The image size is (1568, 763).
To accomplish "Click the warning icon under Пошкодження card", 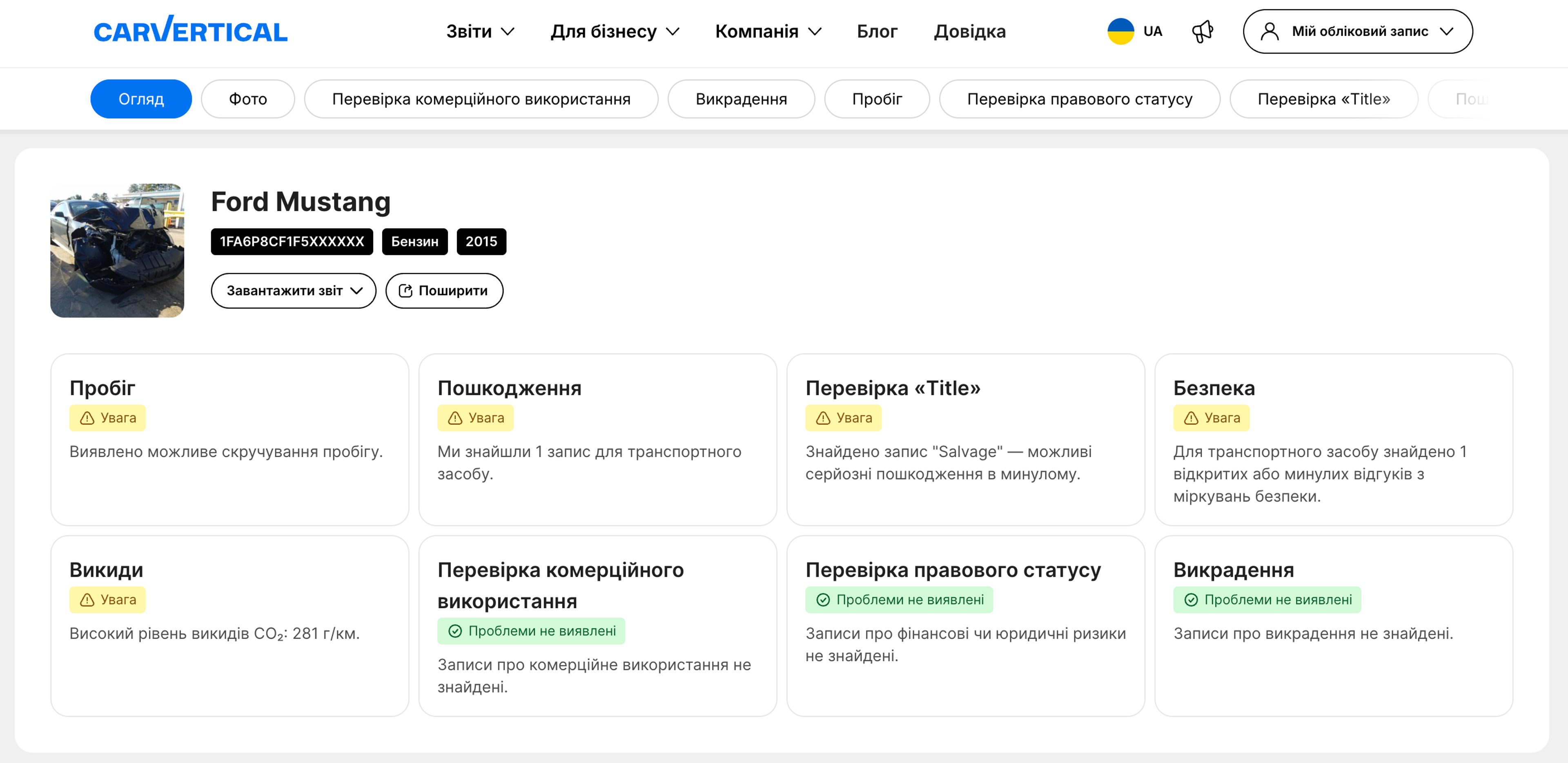I will pos(455,418).
